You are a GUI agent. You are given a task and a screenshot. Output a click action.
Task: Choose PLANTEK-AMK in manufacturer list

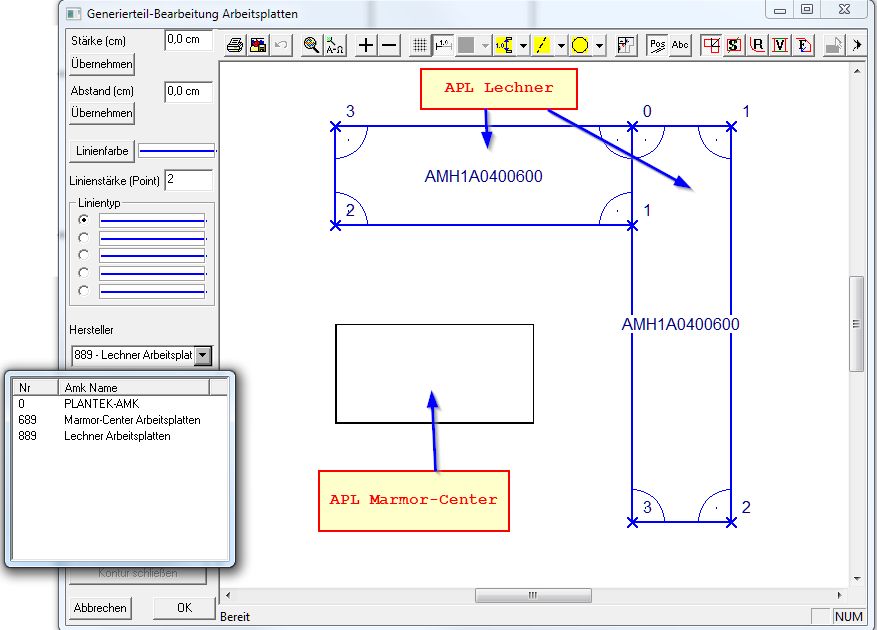95,404
